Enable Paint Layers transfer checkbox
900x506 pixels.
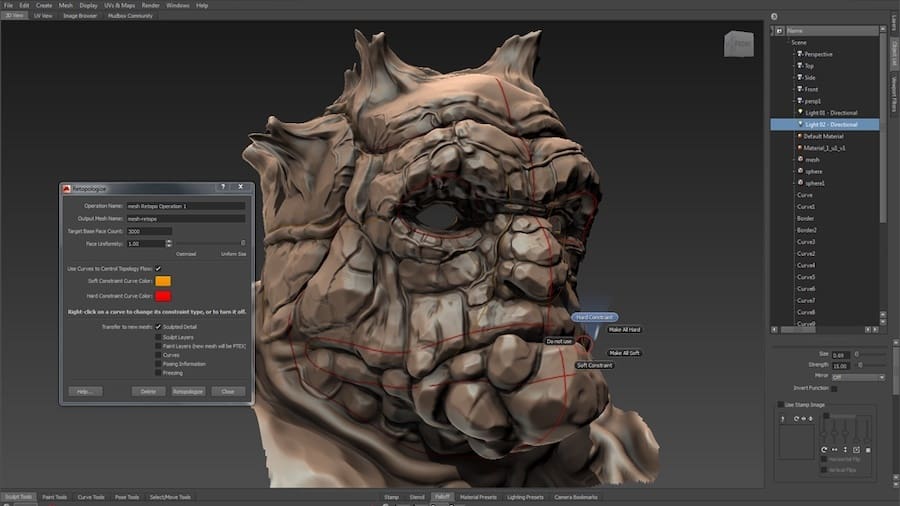pos(158,346)
